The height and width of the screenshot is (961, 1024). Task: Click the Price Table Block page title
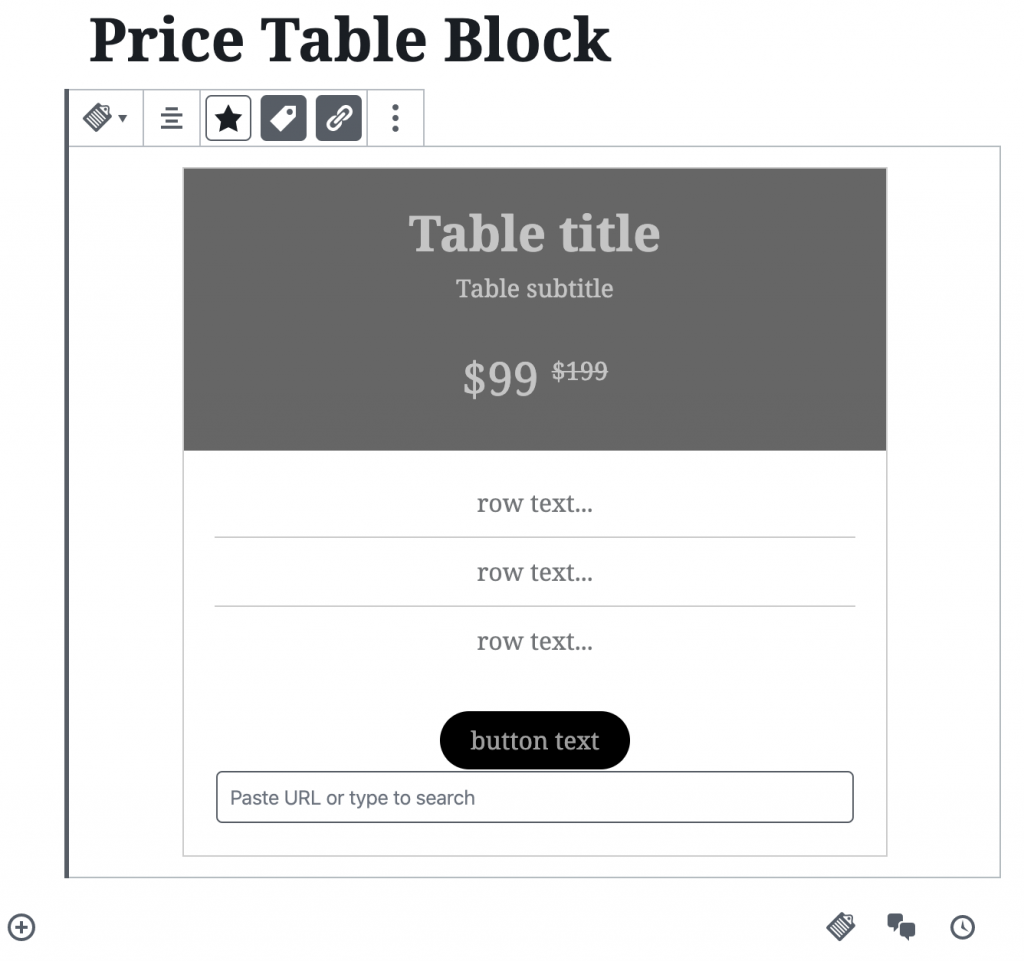tap(350, 40)
